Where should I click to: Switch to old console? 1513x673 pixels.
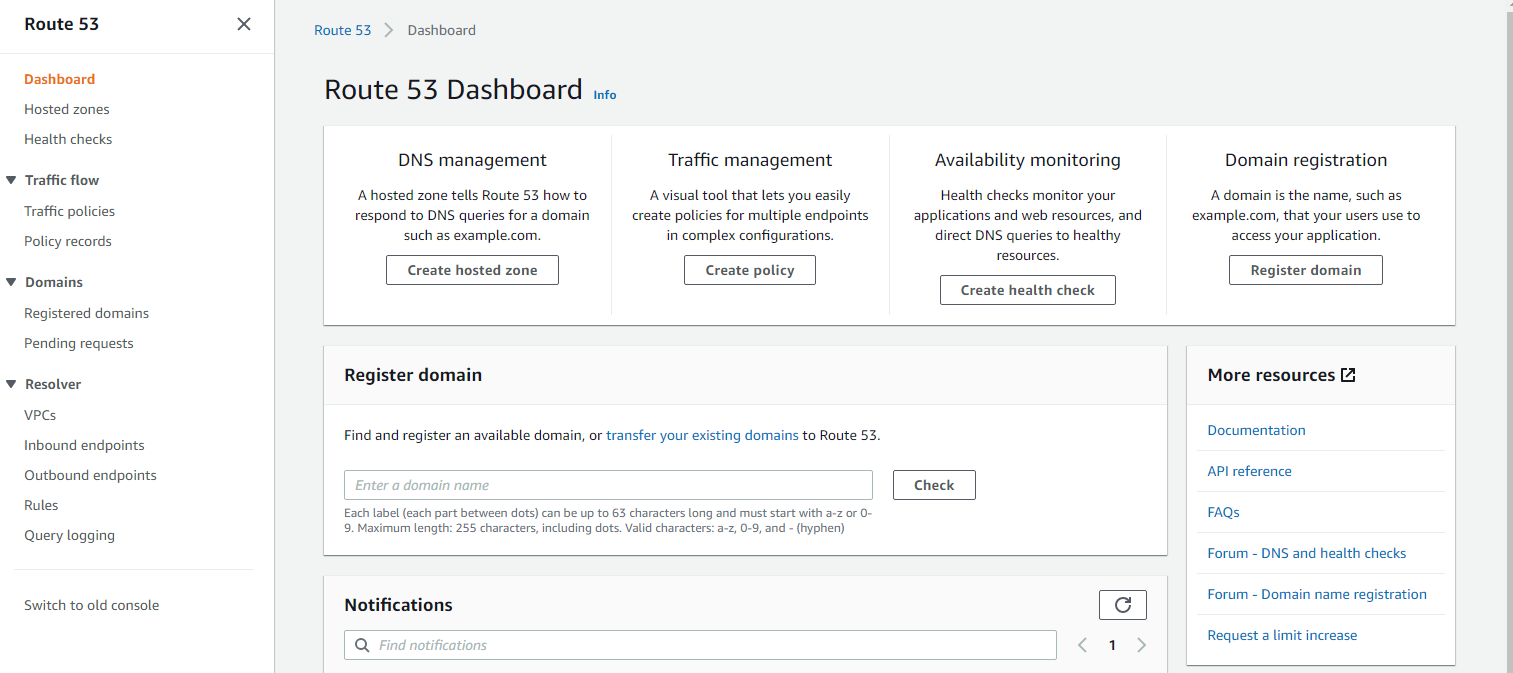click(x=92, y=605)
